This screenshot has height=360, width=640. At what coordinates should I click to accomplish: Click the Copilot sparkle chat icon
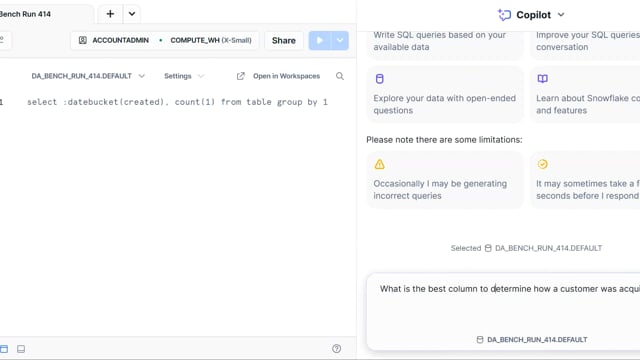click(x=504, y=15)
